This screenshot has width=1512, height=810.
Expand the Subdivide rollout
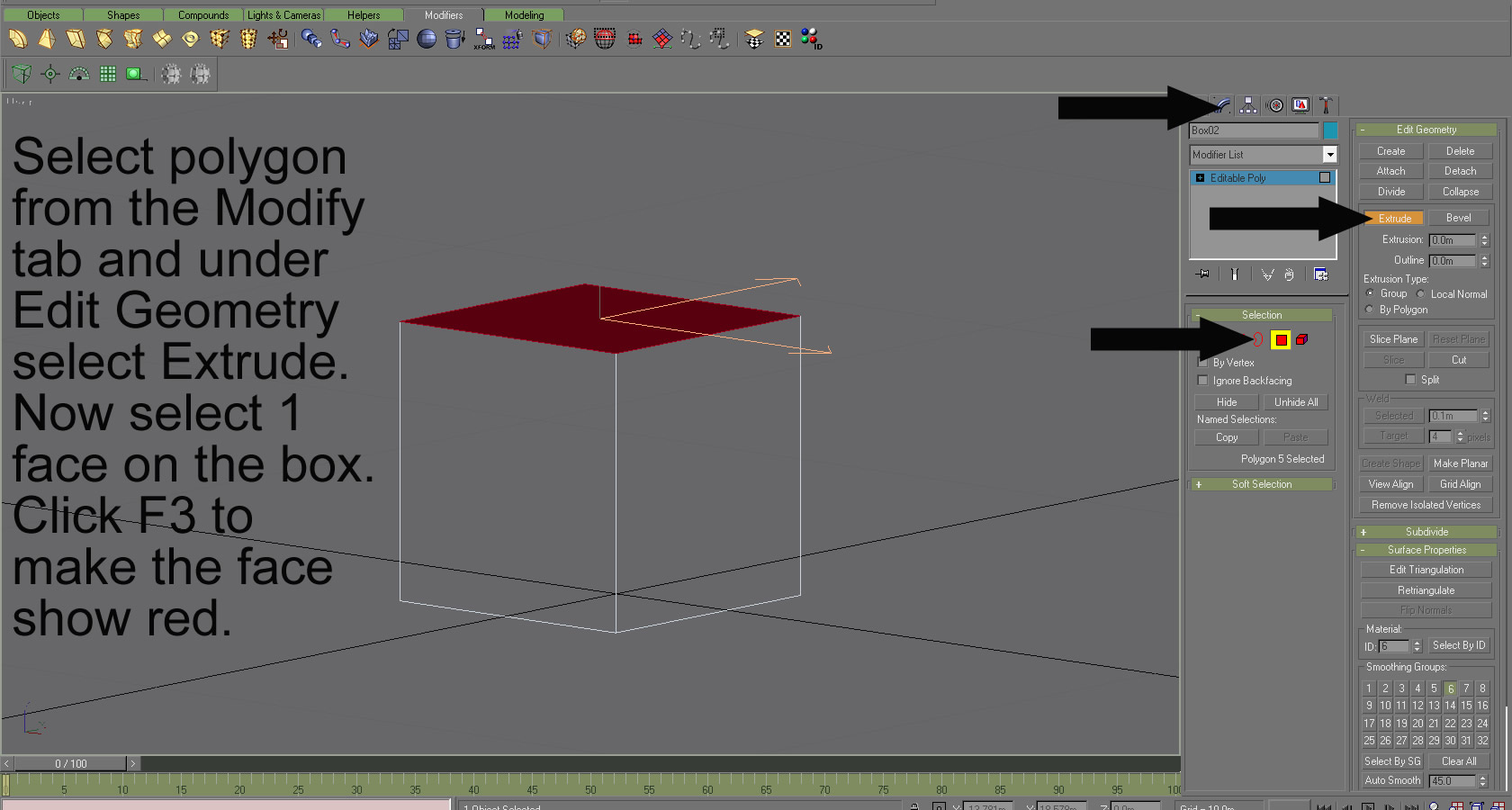click(1426, 532)
